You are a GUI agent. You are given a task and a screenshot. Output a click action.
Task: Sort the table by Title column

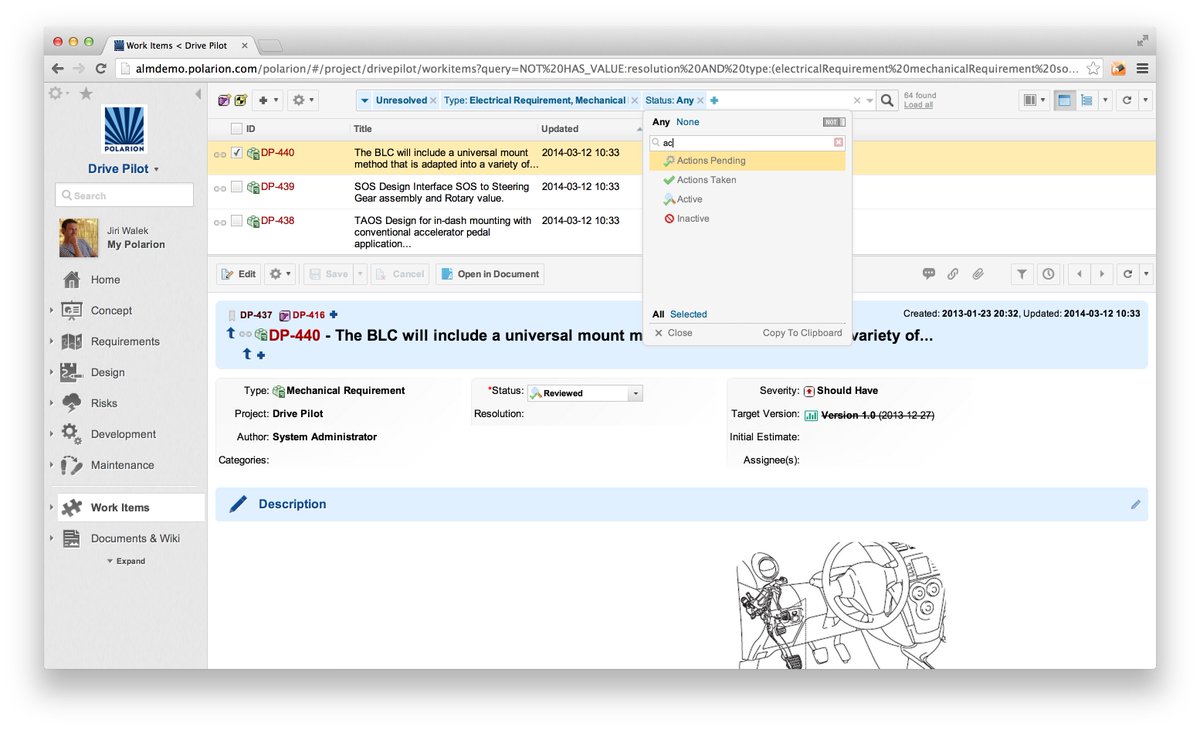click(x=363, y=129)
